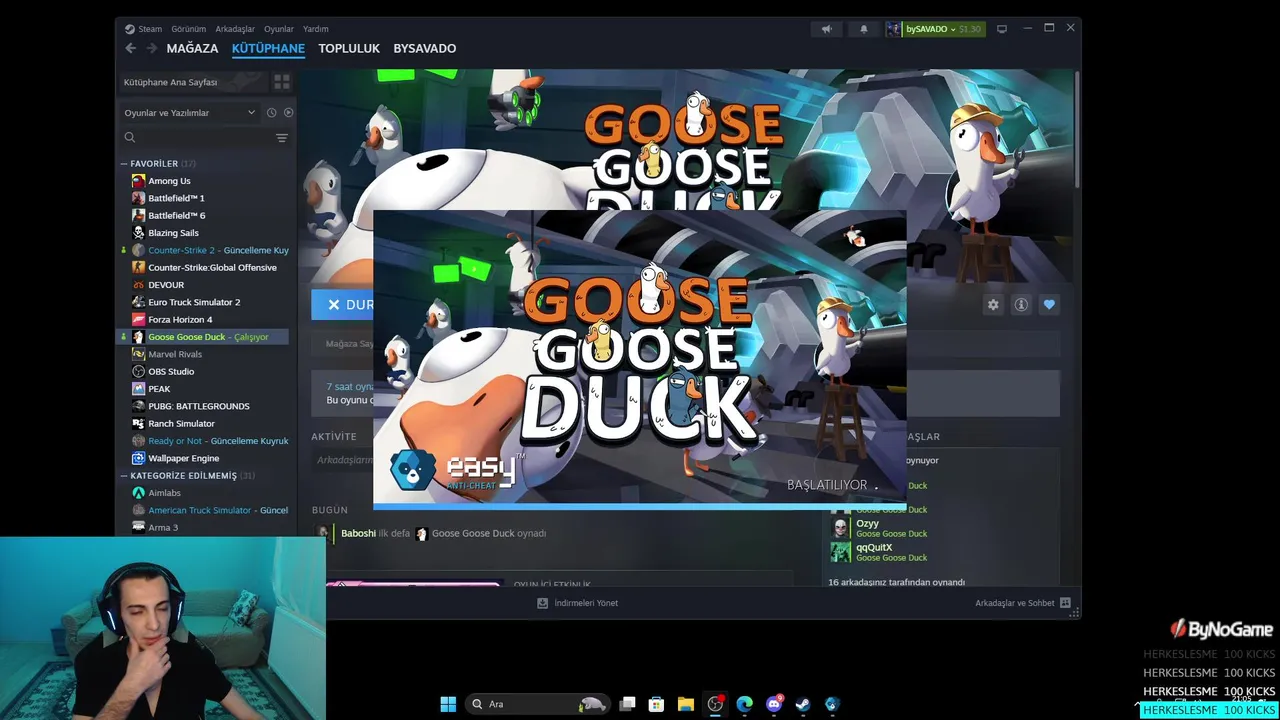Image resolution: width=1280 pixels, height=720 pixels.
Task: Open the notifications bell icon
Action: tap(864, 29)
